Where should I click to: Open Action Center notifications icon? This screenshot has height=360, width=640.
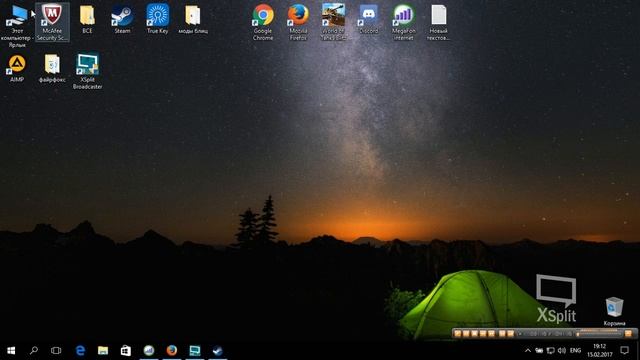(x=624, y=351)
